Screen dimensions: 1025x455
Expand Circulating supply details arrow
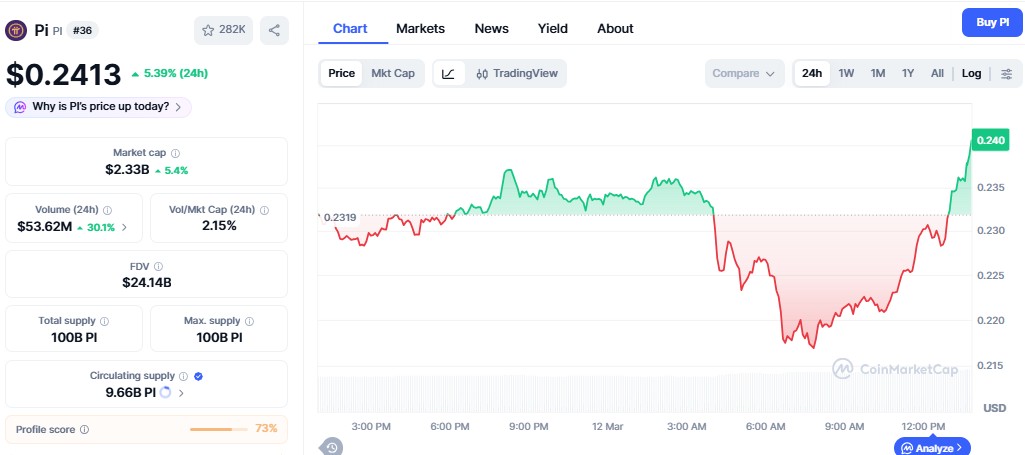[x=181, y=393]
